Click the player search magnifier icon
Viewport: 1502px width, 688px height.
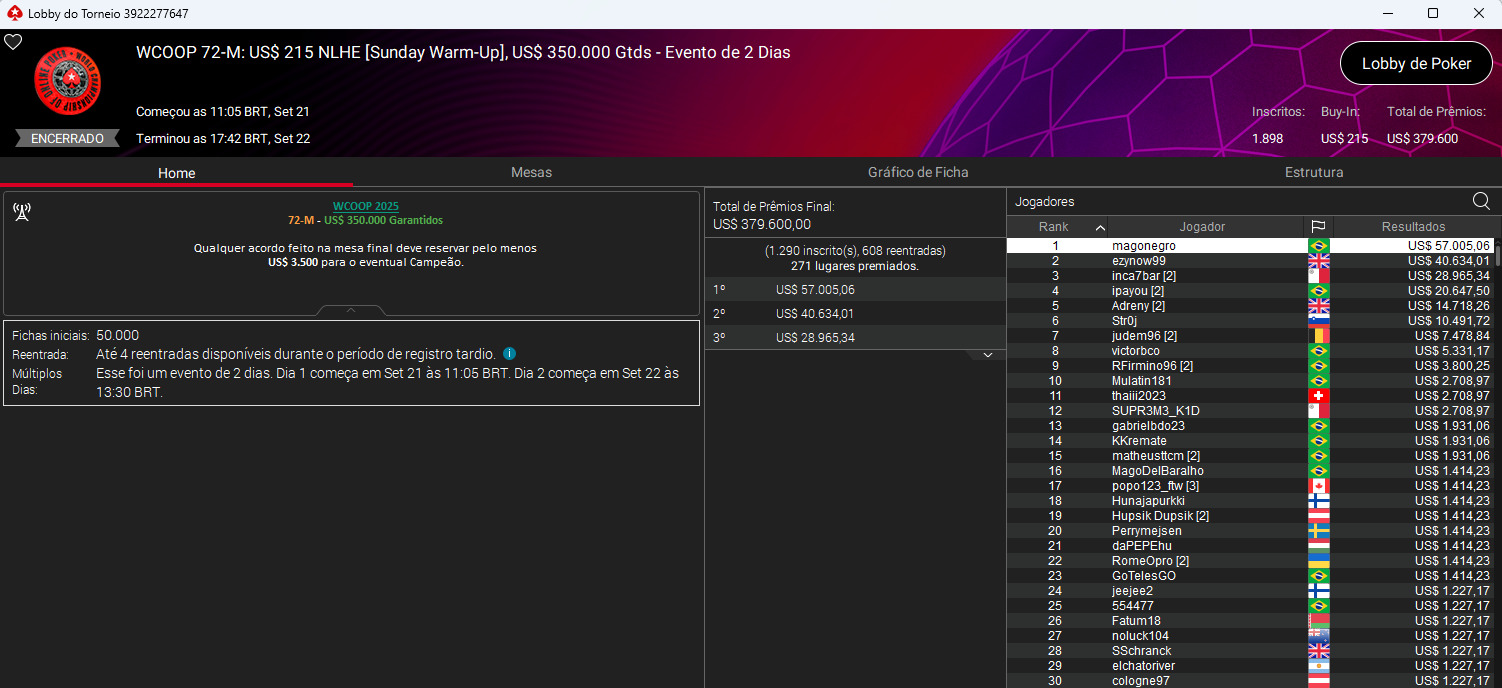[1481, 200]
